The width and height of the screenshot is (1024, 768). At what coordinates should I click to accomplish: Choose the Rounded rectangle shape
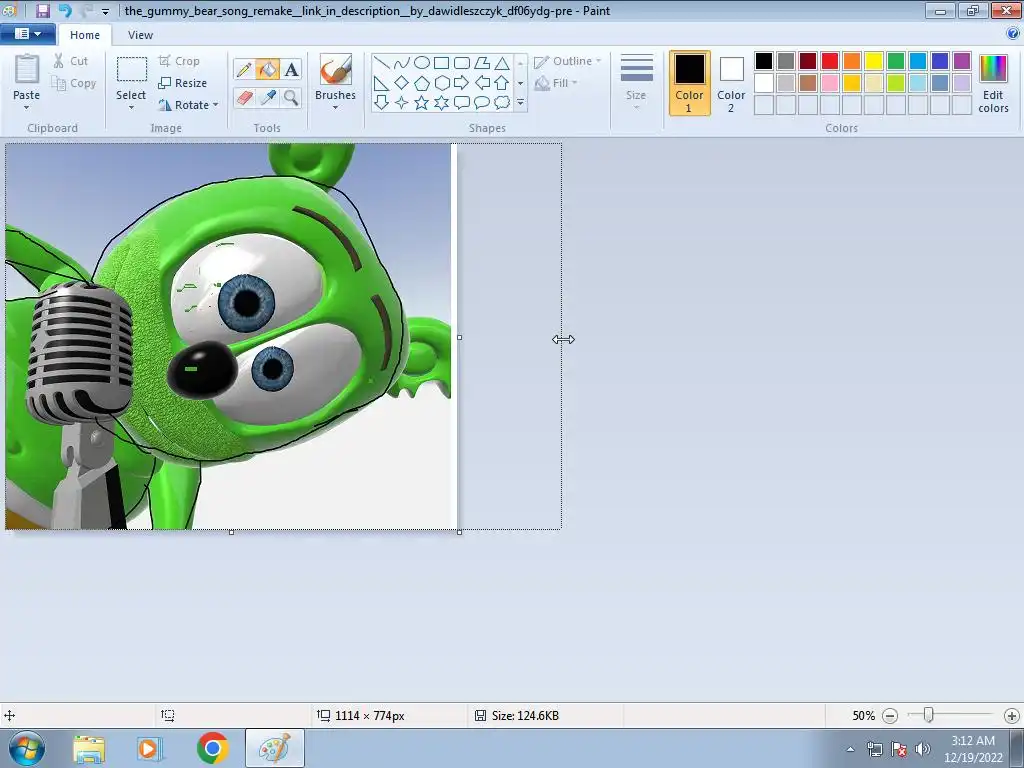tap(462, 63)
